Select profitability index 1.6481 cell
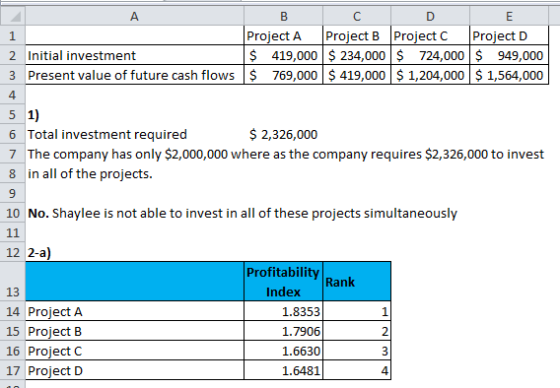 (283, 370)
